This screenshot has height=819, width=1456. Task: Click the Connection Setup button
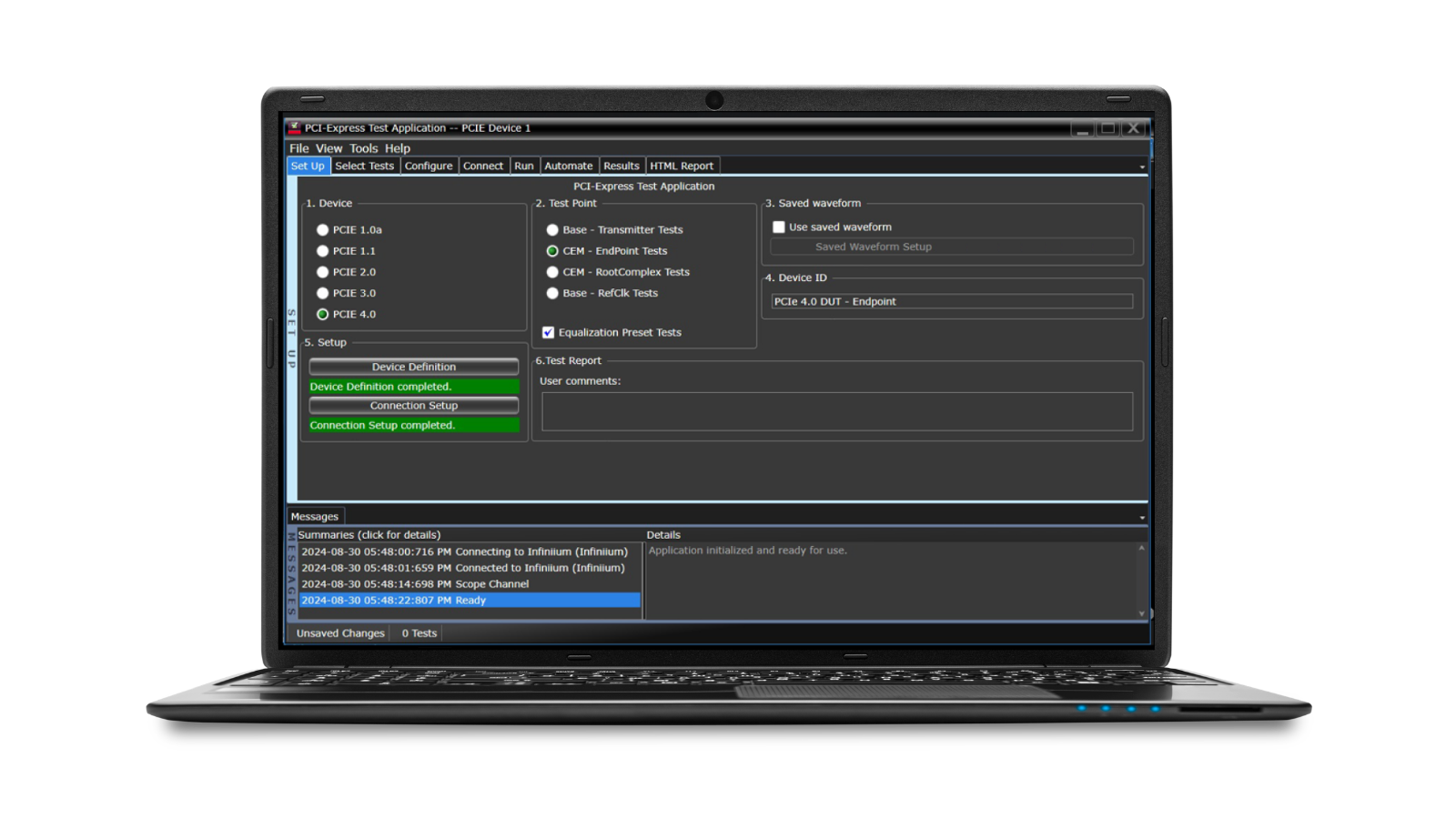pyautogui.click(x=414, y=406)
